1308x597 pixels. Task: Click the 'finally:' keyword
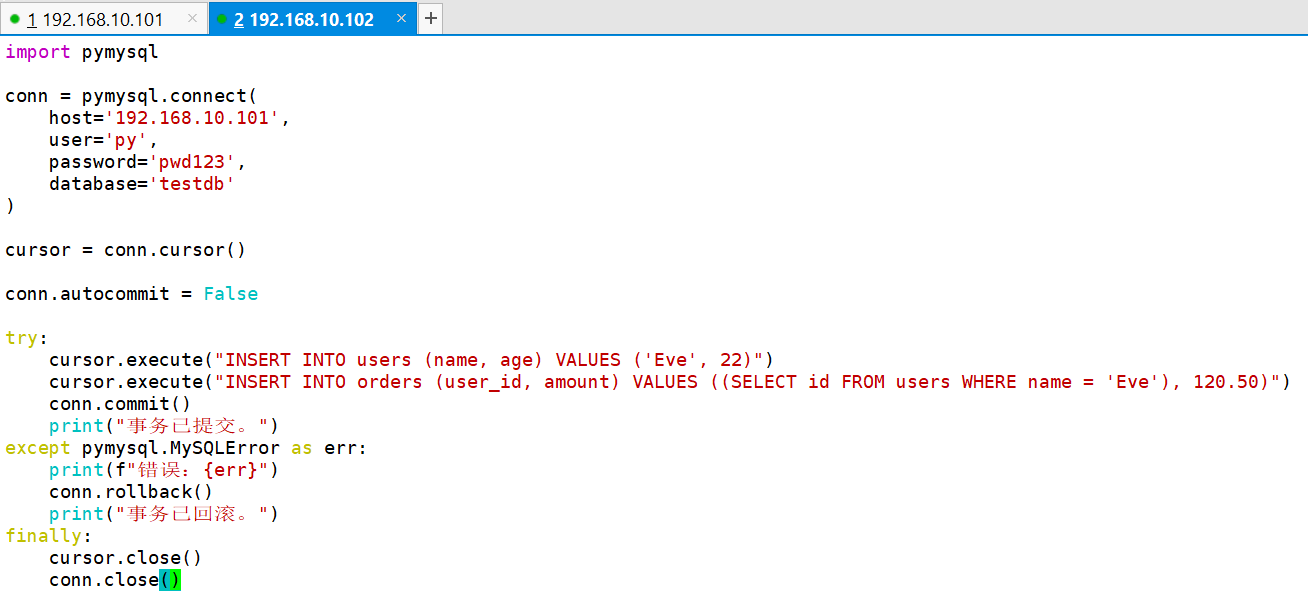(x=48, y=536)
